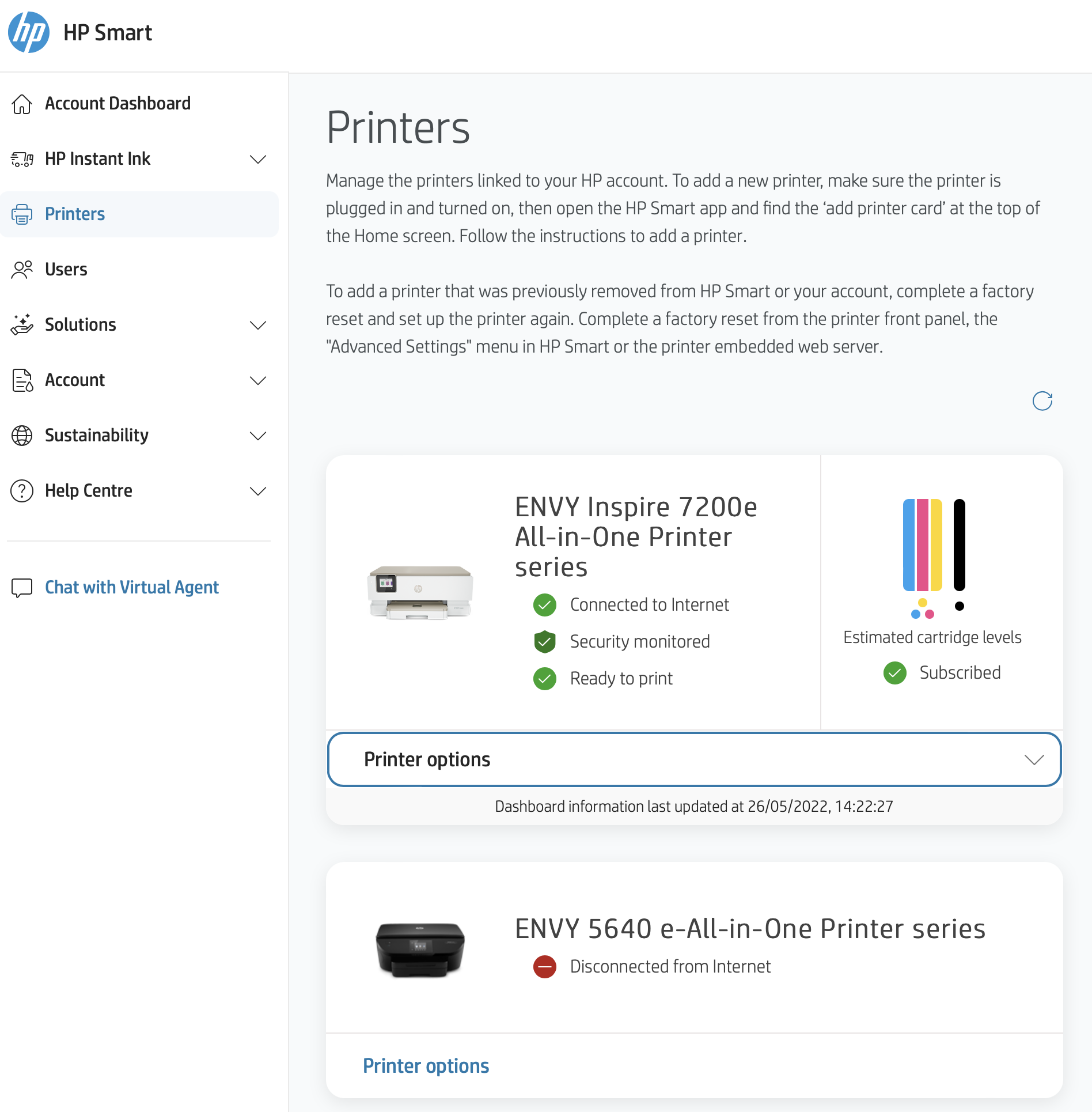The image size is (1092, 1112).
Task: Click the Solutions sparkle hand icon
Action: [x=22, y=325]
